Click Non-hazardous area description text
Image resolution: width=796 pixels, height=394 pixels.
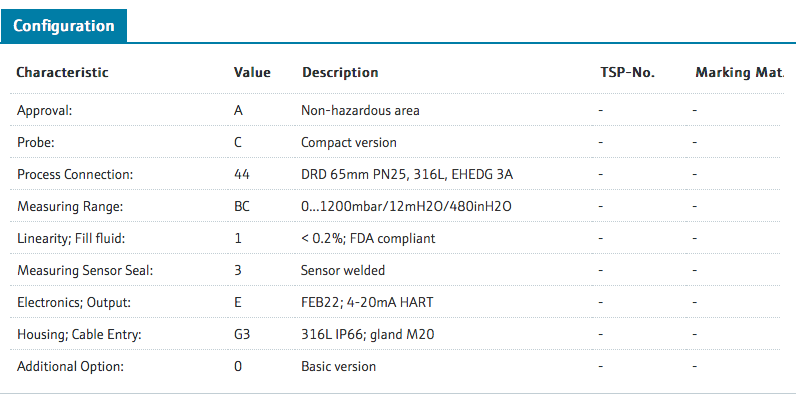point(360,111)
